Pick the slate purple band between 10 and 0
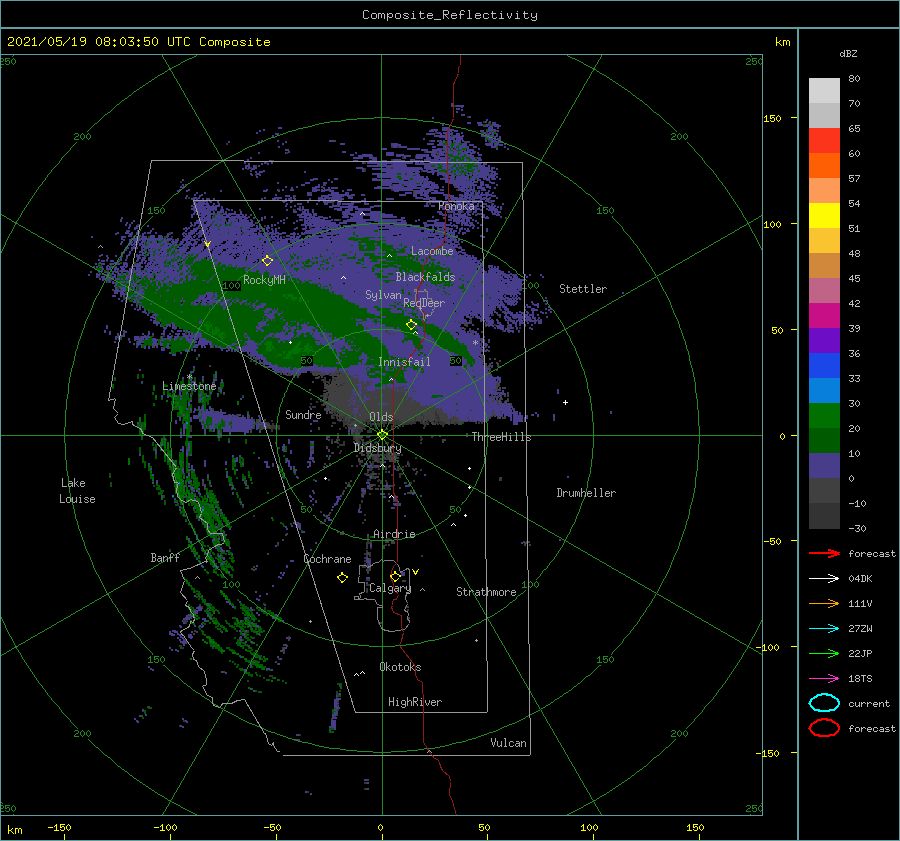 (824, 465)
